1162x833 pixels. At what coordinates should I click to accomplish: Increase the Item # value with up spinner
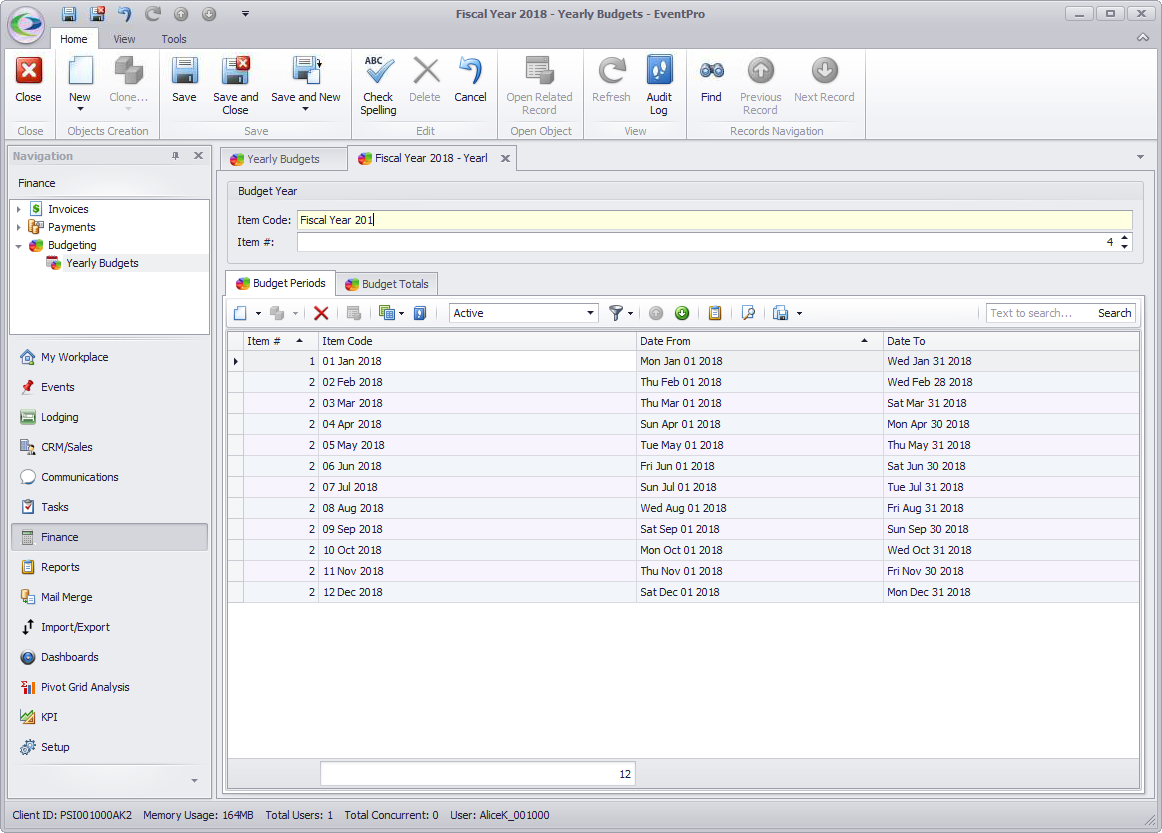[x=1124, y=238]
